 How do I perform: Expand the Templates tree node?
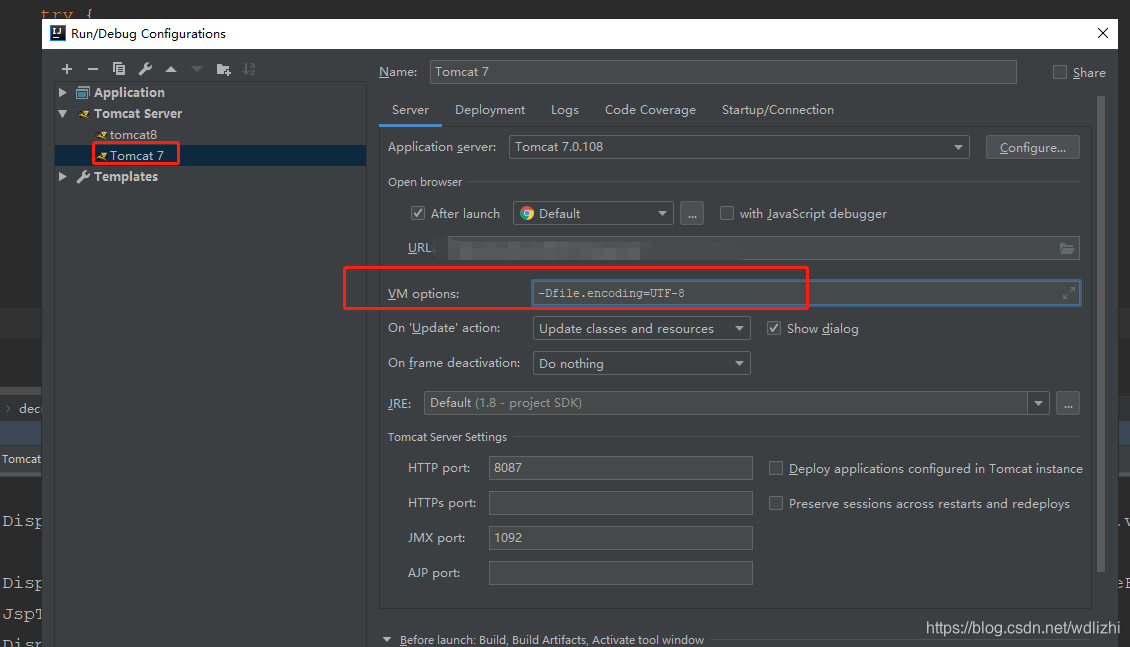[63, 177]
